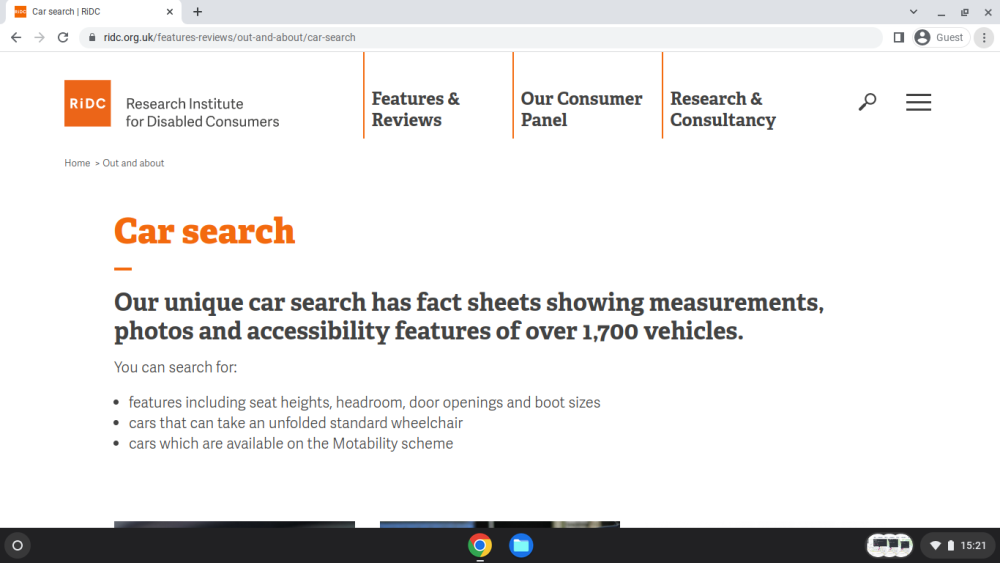Follow the Home breadcrumb link

point(77,163)
